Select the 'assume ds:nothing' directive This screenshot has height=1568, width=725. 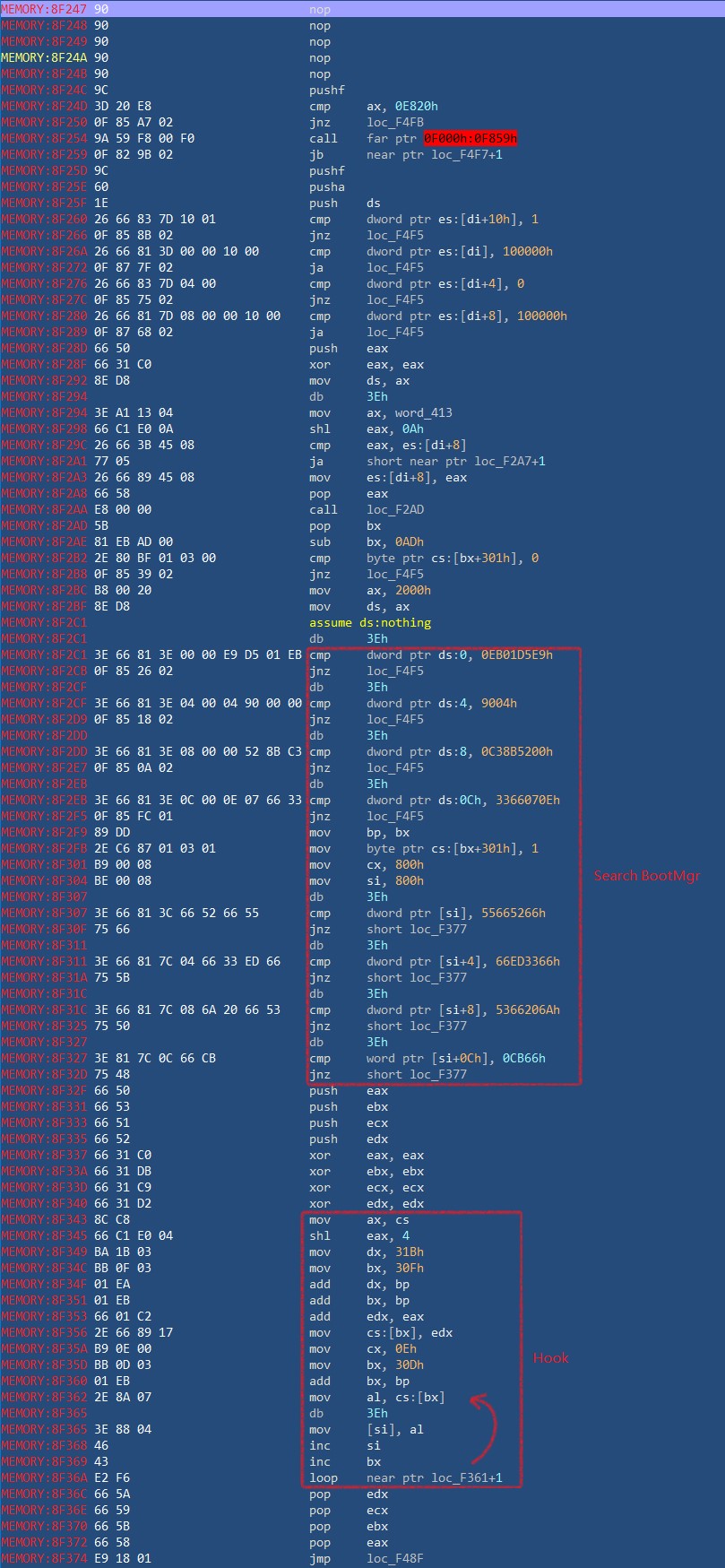point(369,623)
